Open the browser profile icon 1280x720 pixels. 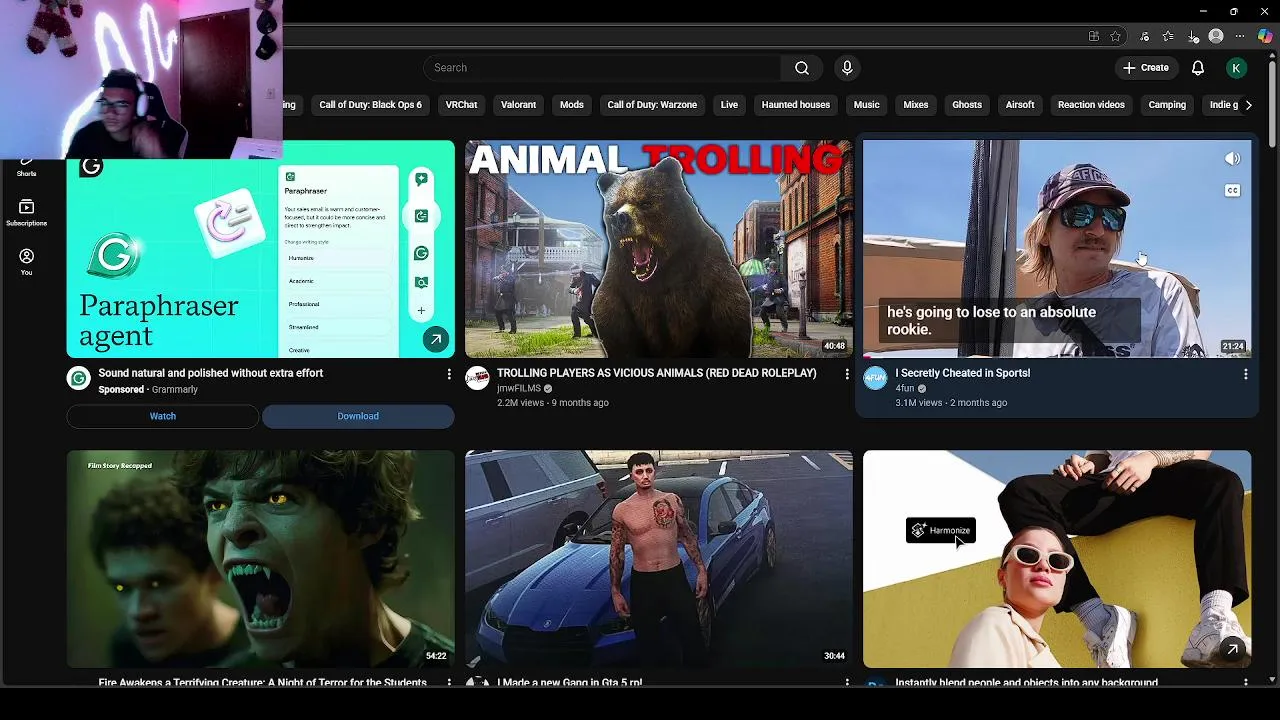pos(1216,36)
